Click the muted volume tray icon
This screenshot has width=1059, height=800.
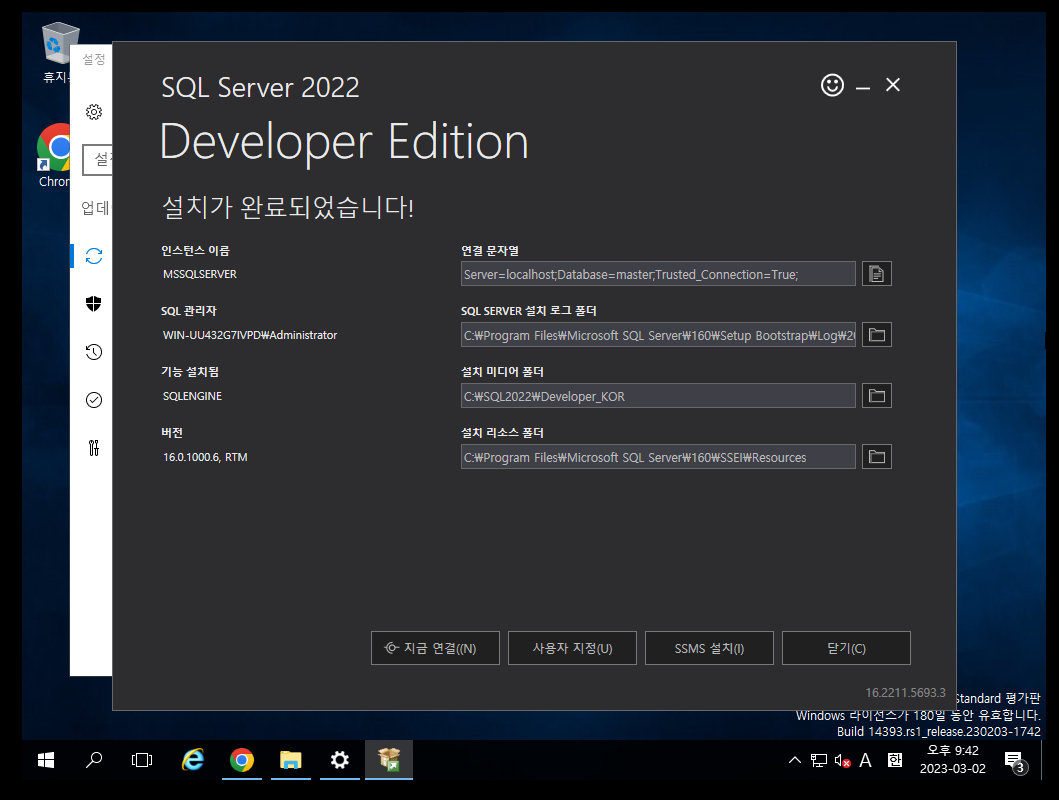click(x=842, y=761)
